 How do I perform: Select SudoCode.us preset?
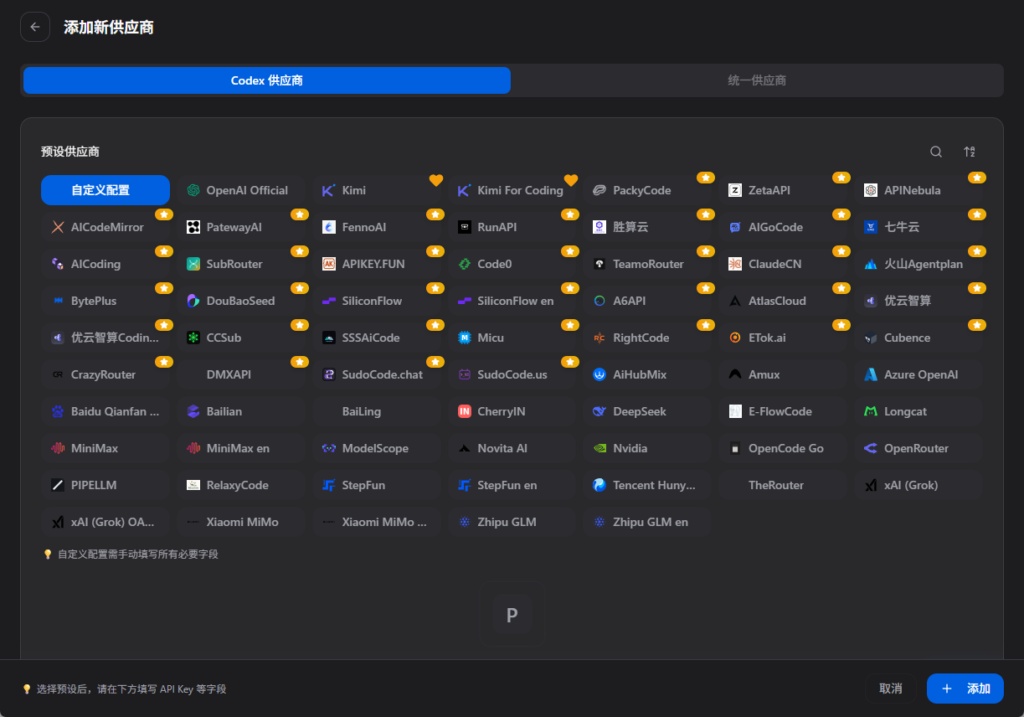click(512, 374)
